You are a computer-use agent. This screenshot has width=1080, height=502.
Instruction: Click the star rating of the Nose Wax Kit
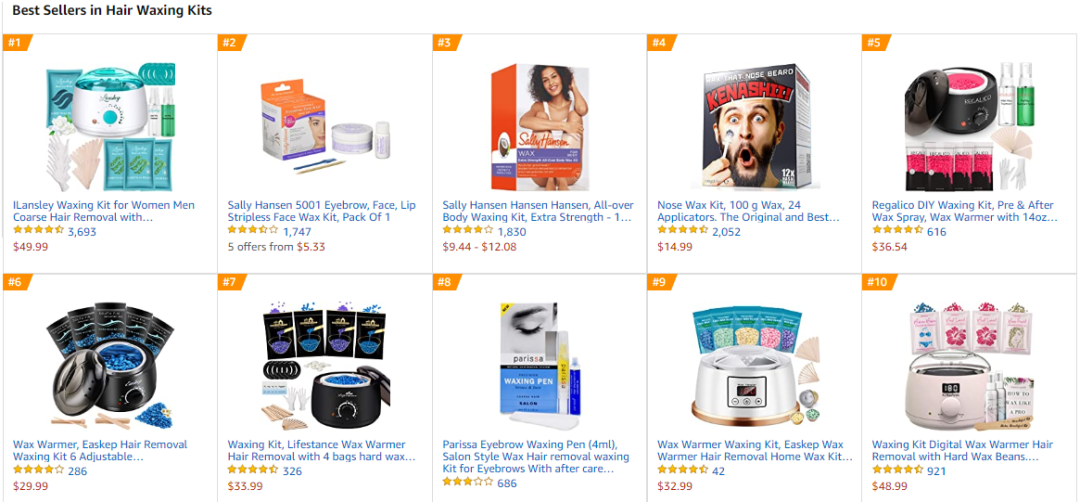point(683,231)
